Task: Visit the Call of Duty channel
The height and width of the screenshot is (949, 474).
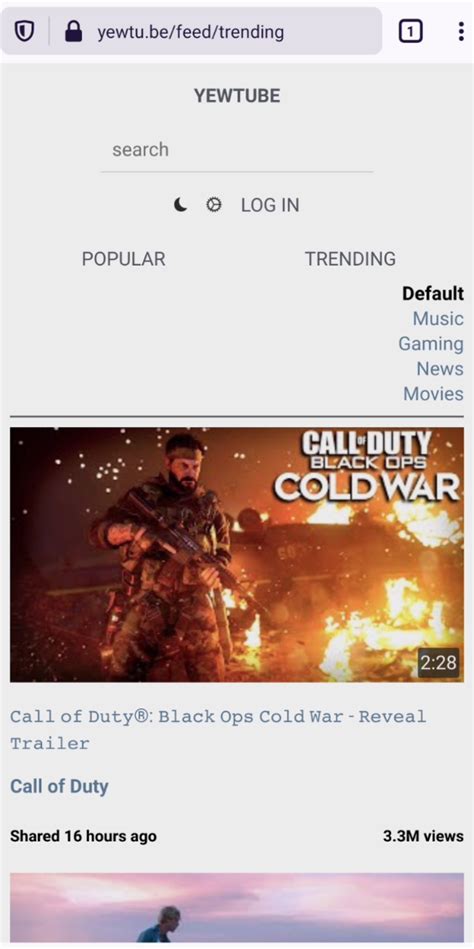Action: point(59,786)
